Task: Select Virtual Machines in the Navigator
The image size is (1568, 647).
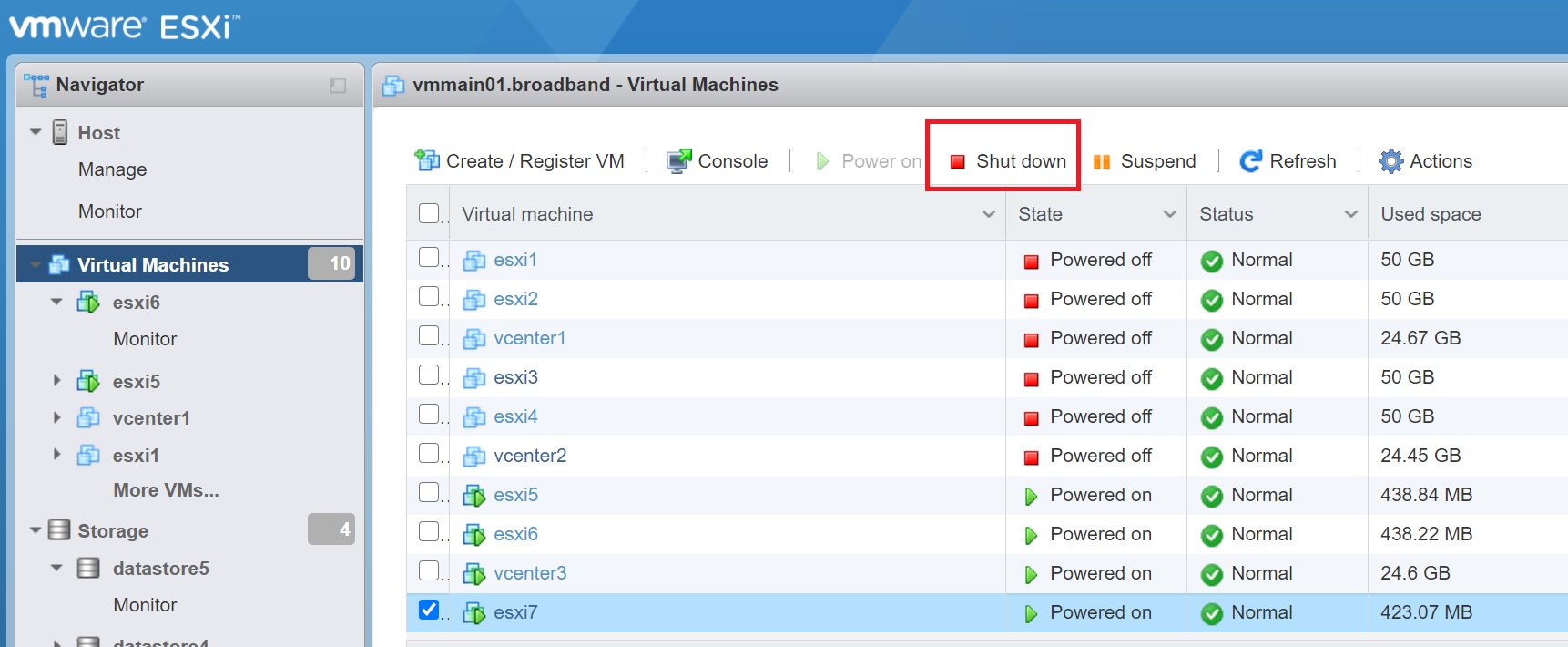Action: (152, 265)
